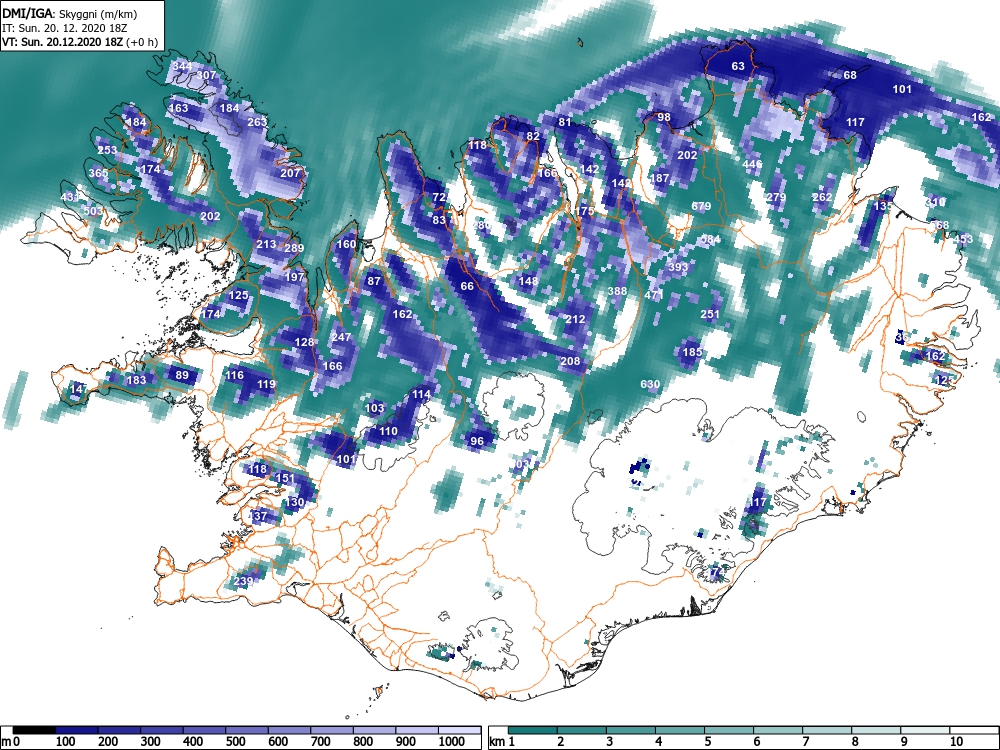The width and height of the screenshot is (1000, 750).
Task: Select the '446' map value
Action: 753,164
